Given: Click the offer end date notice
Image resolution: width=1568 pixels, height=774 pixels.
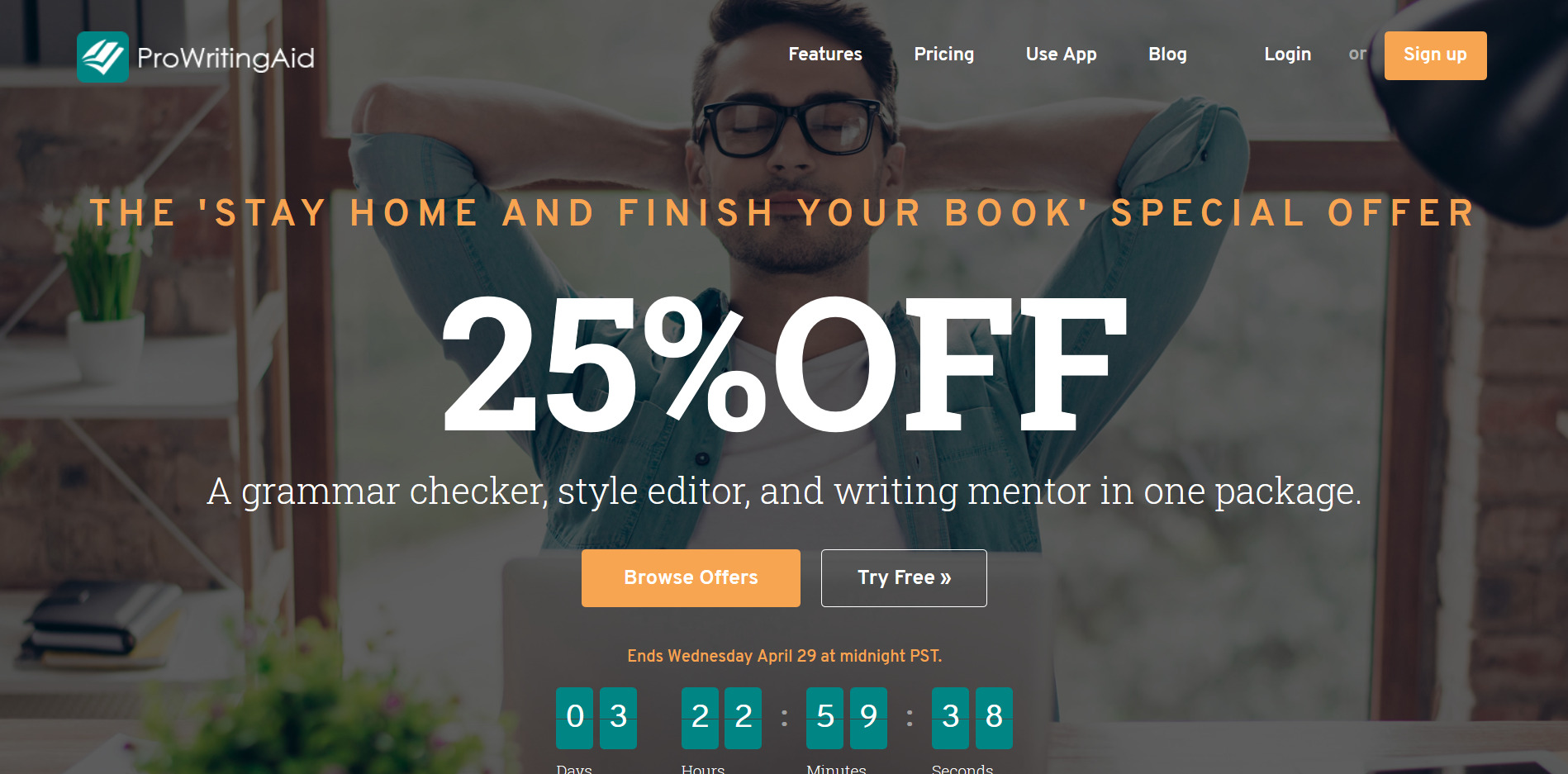Looking at the screenshot, I should click(784, 656).
